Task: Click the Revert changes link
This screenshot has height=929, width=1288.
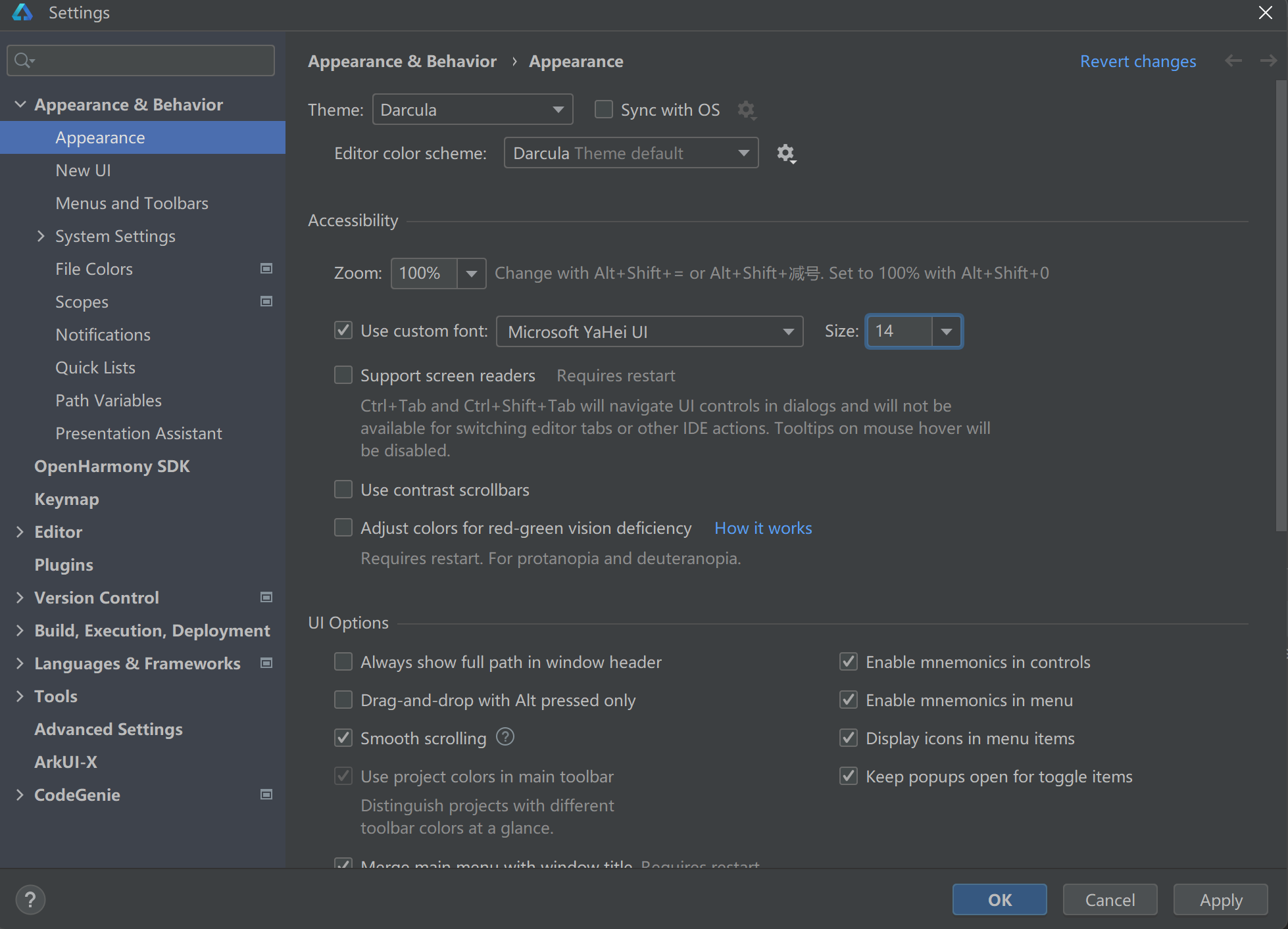Action: point(1137,61)
